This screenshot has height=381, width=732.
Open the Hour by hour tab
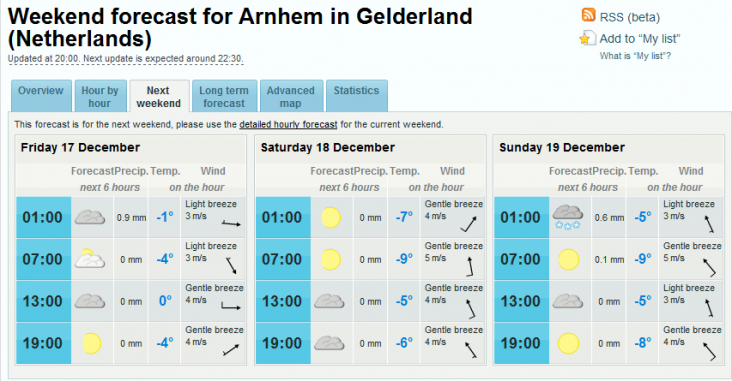tap(100, 96)
